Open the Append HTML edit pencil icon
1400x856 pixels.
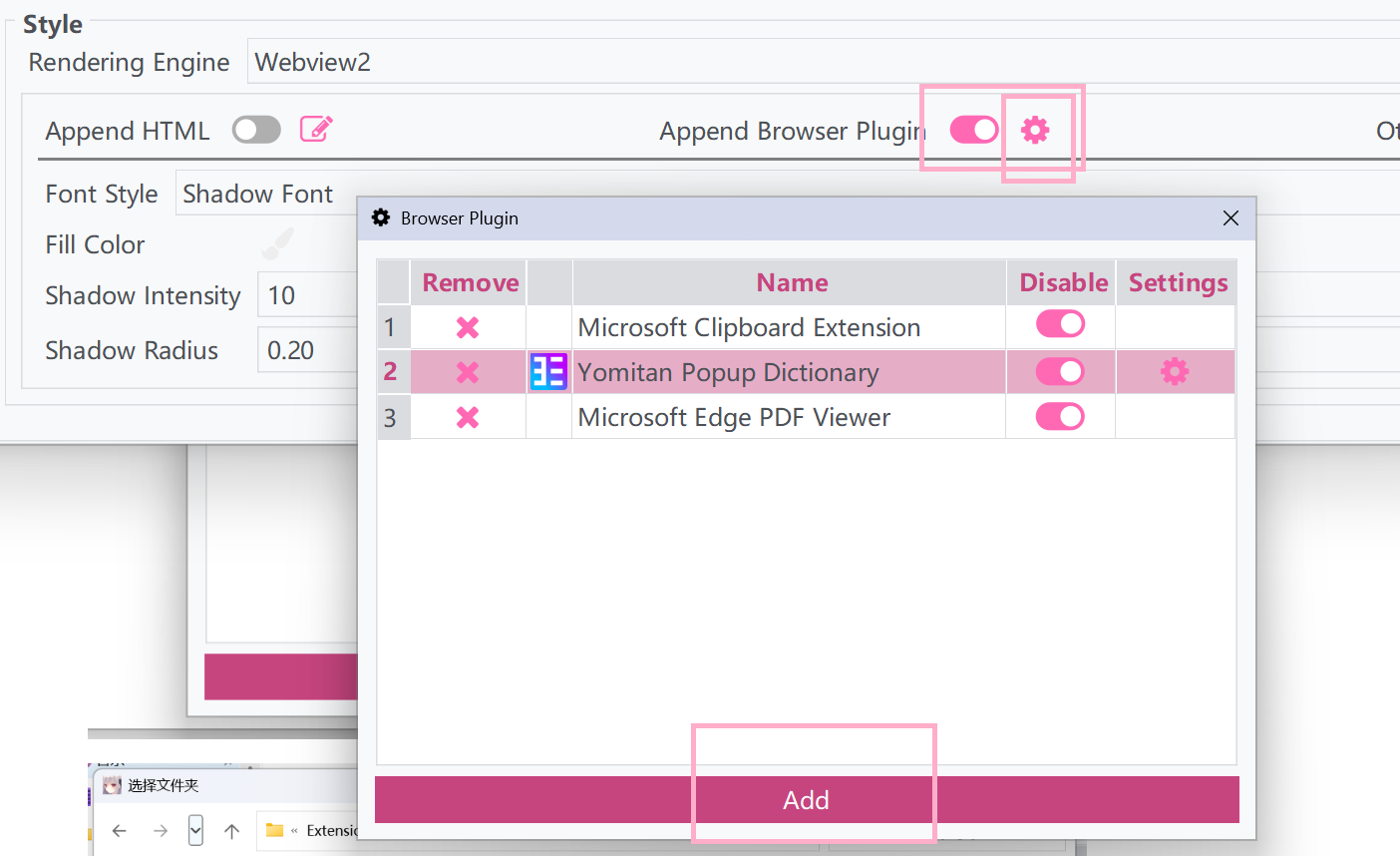click(316, 129)
